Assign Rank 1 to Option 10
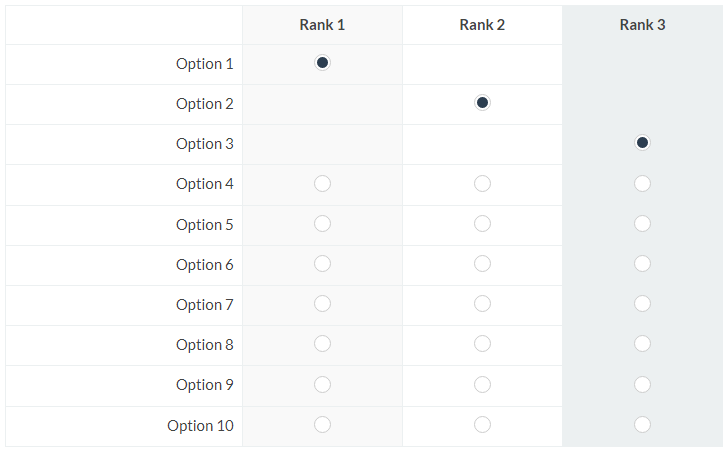 (322, 425)
